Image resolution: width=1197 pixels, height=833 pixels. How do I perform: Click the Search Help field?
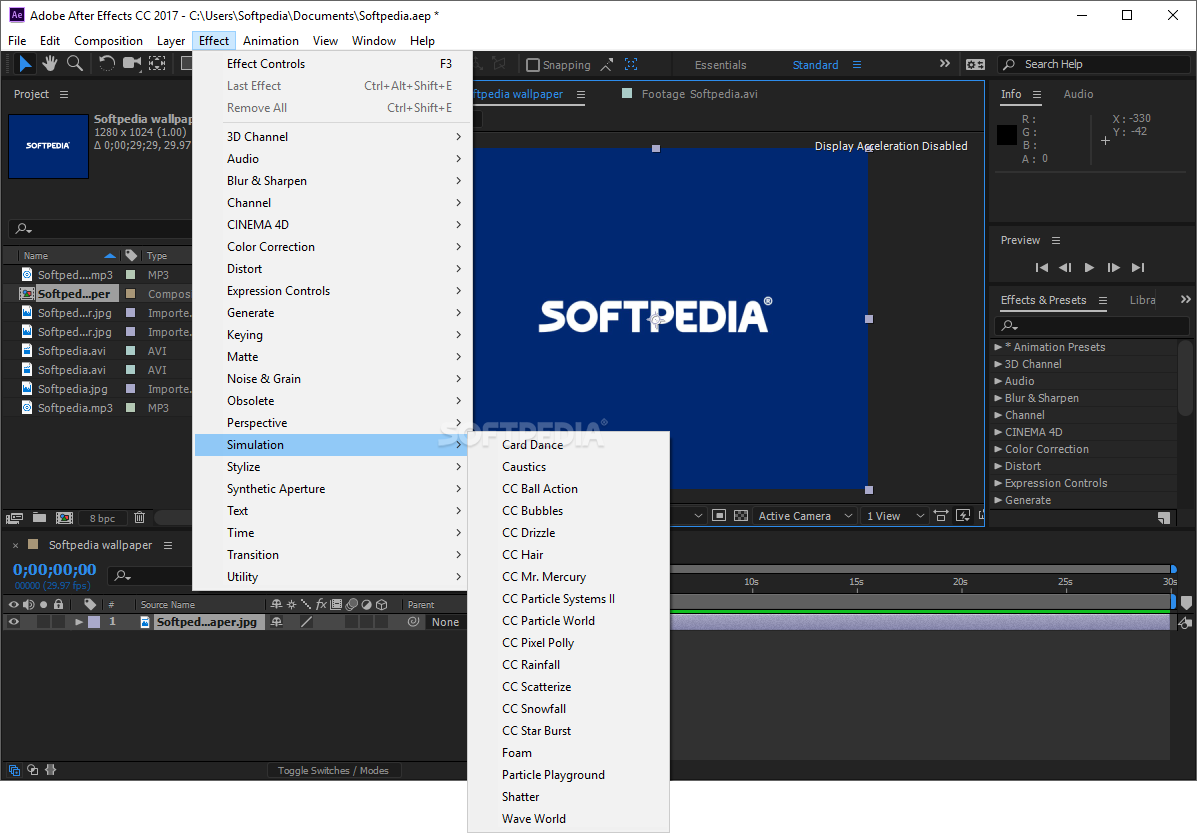(x=1096, y=64)
